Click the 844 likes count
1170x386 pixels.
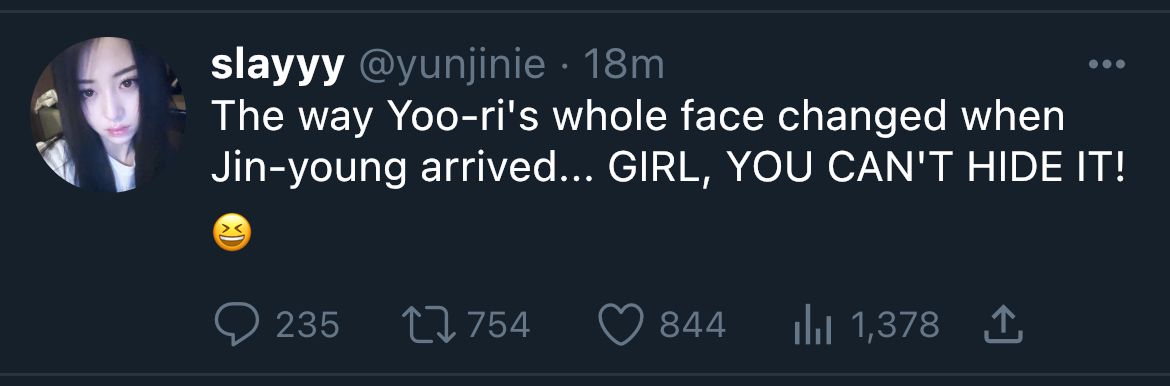point(692,326)
